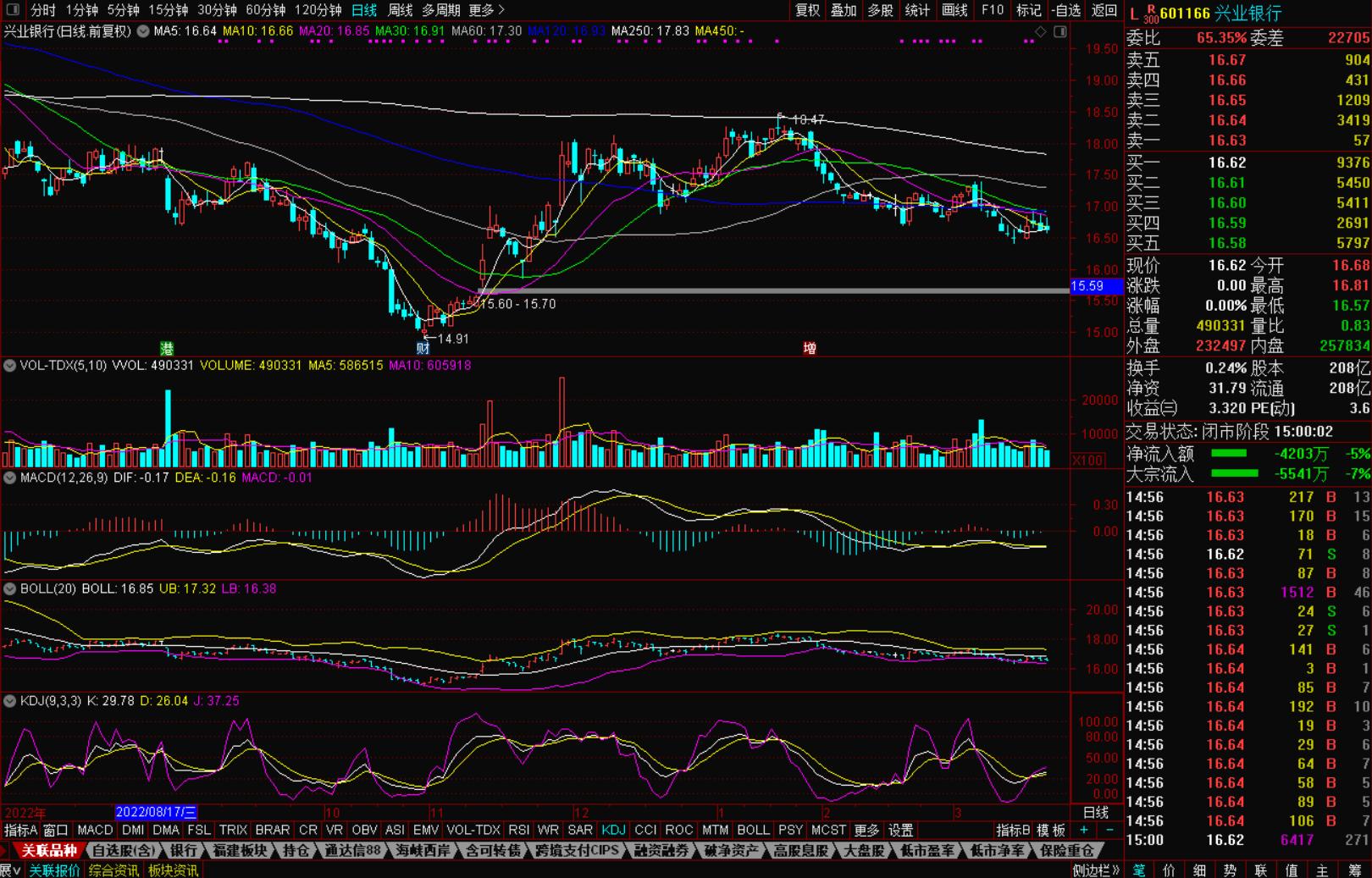Open the 板块资讯 bottom tab
The image size is (1372, 878).
coord(173,870)
